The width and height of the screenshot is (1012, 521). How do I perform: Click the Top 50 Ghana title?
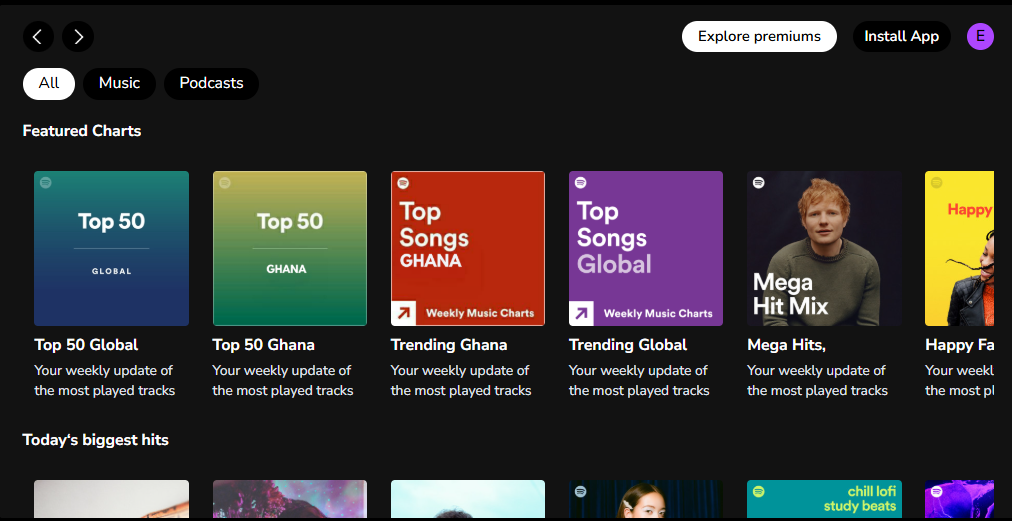click(x=263, y=345)
